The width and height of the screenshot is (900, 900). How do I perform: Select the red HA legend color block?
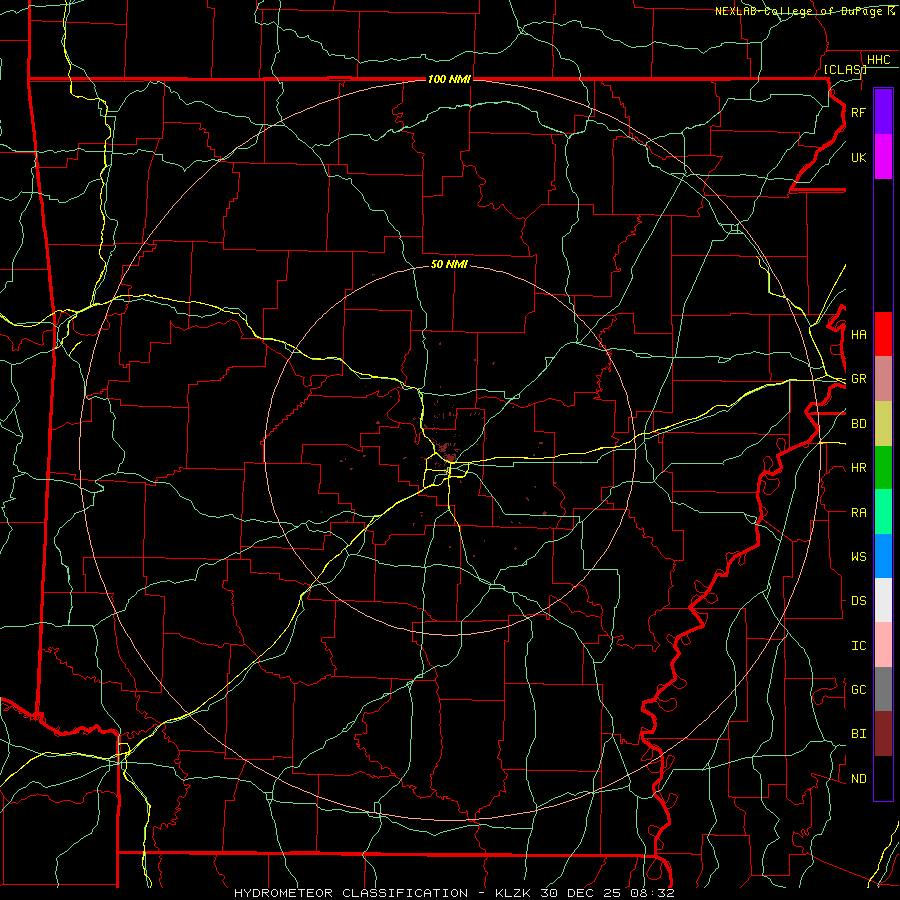coord(883,334)
